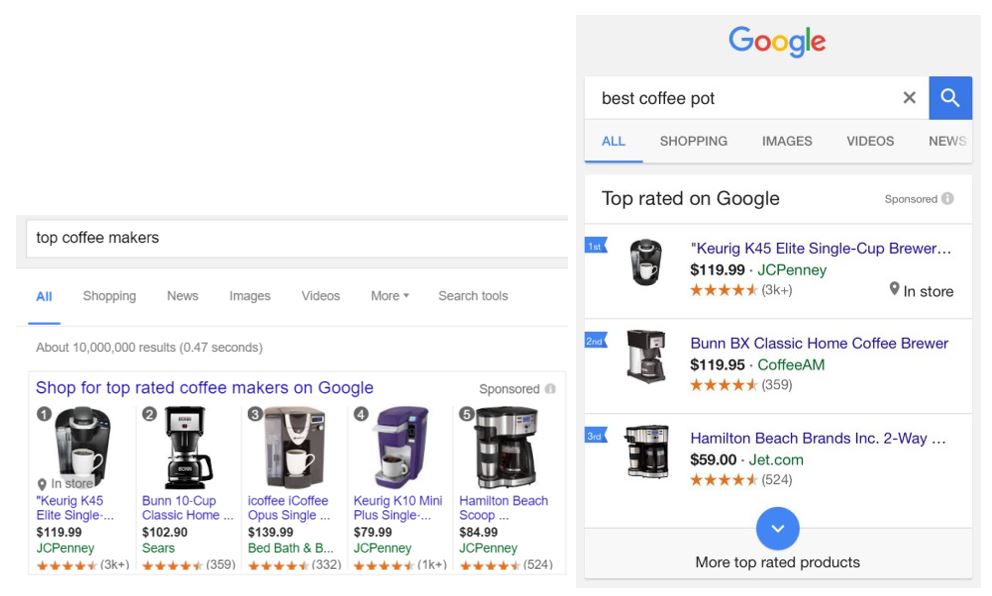Screen dimensions: 992x596
Task: Click the blue search magnifier button
Action: 950,98
